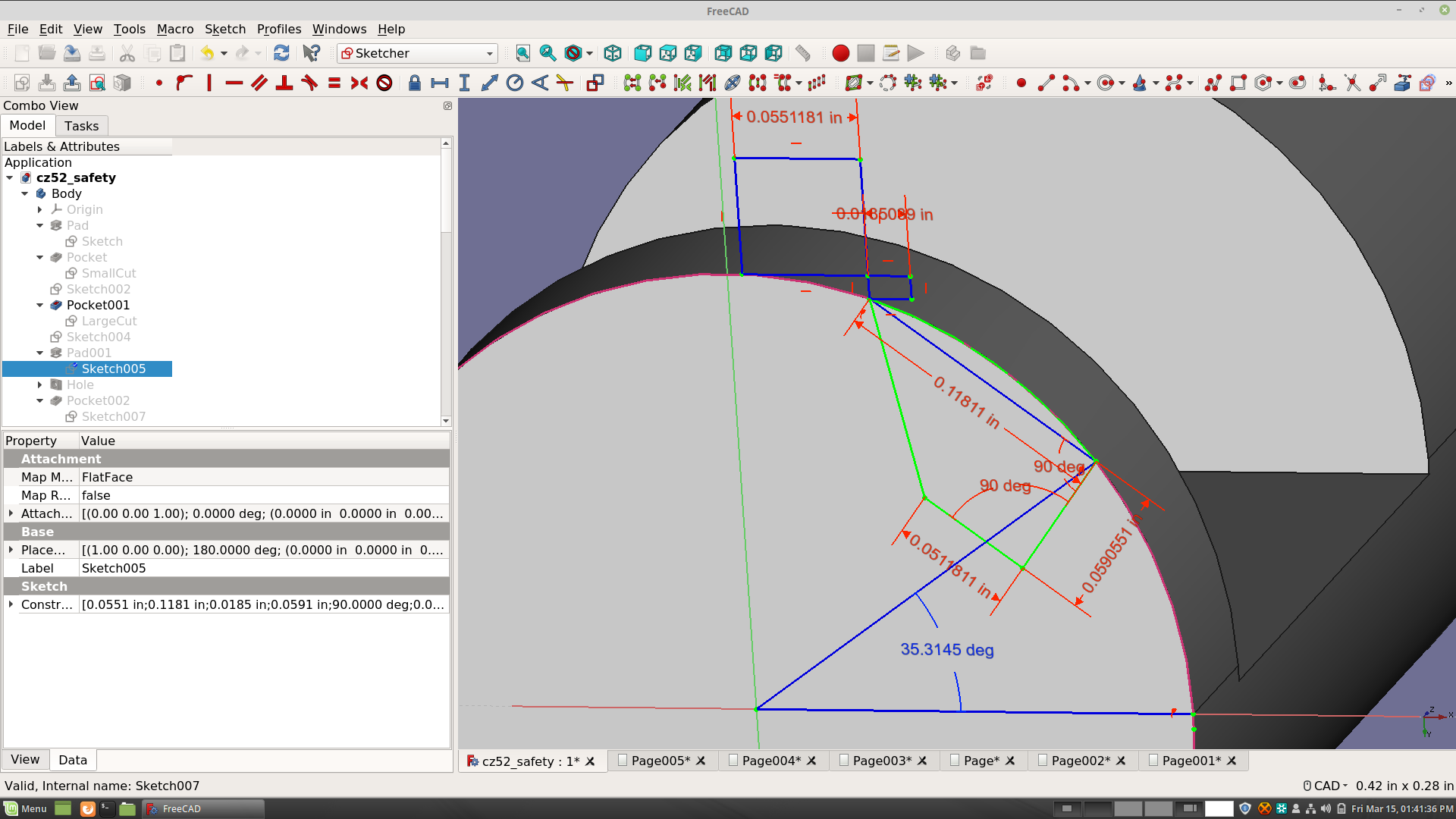Image resolution: width=1456 pixels, height=819 pixels.
Task: Click the Firefox taskbar launcher icon
Action: (87, 808)
